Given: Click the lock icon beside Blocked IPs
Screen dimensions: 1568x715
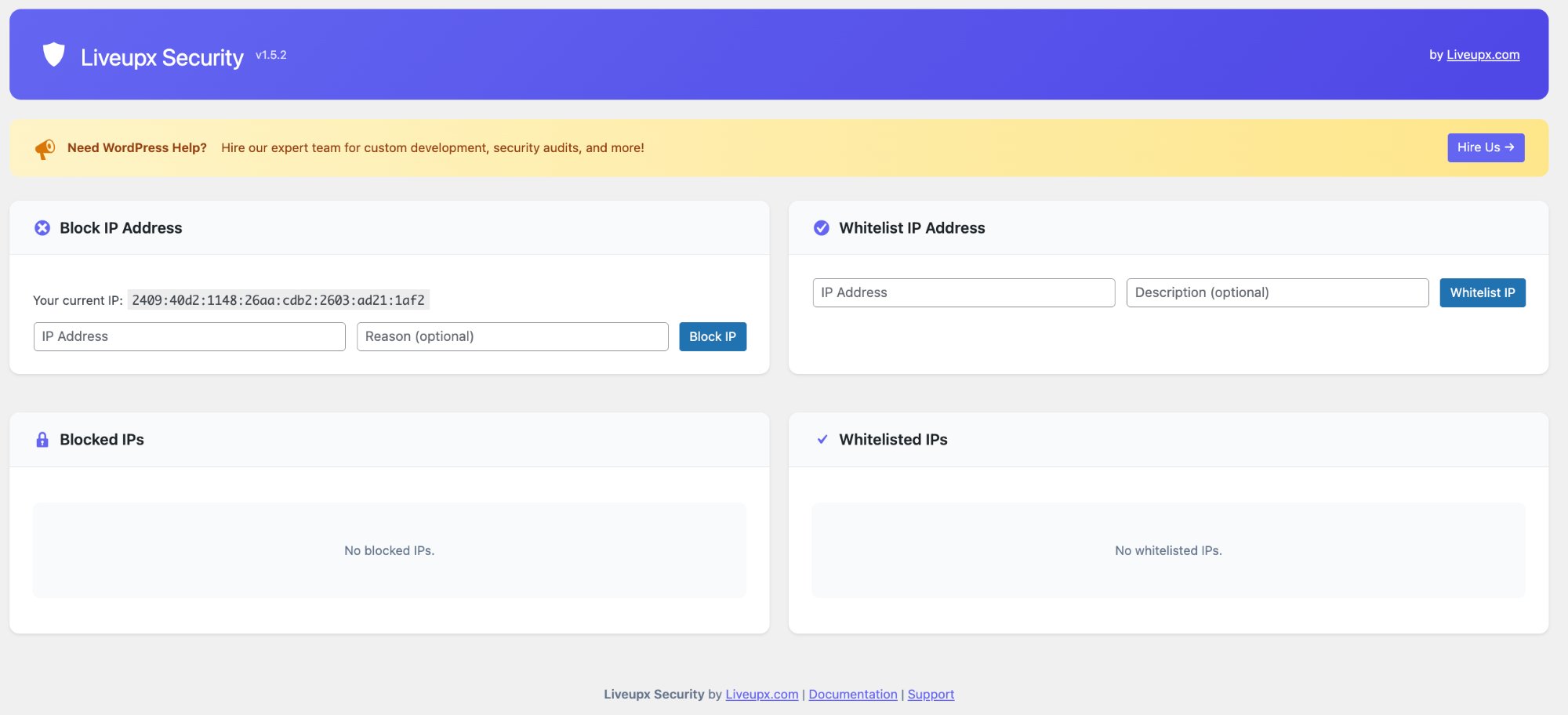Looking at the screenshot, I should pyautogui.click(x=42, y=439).
